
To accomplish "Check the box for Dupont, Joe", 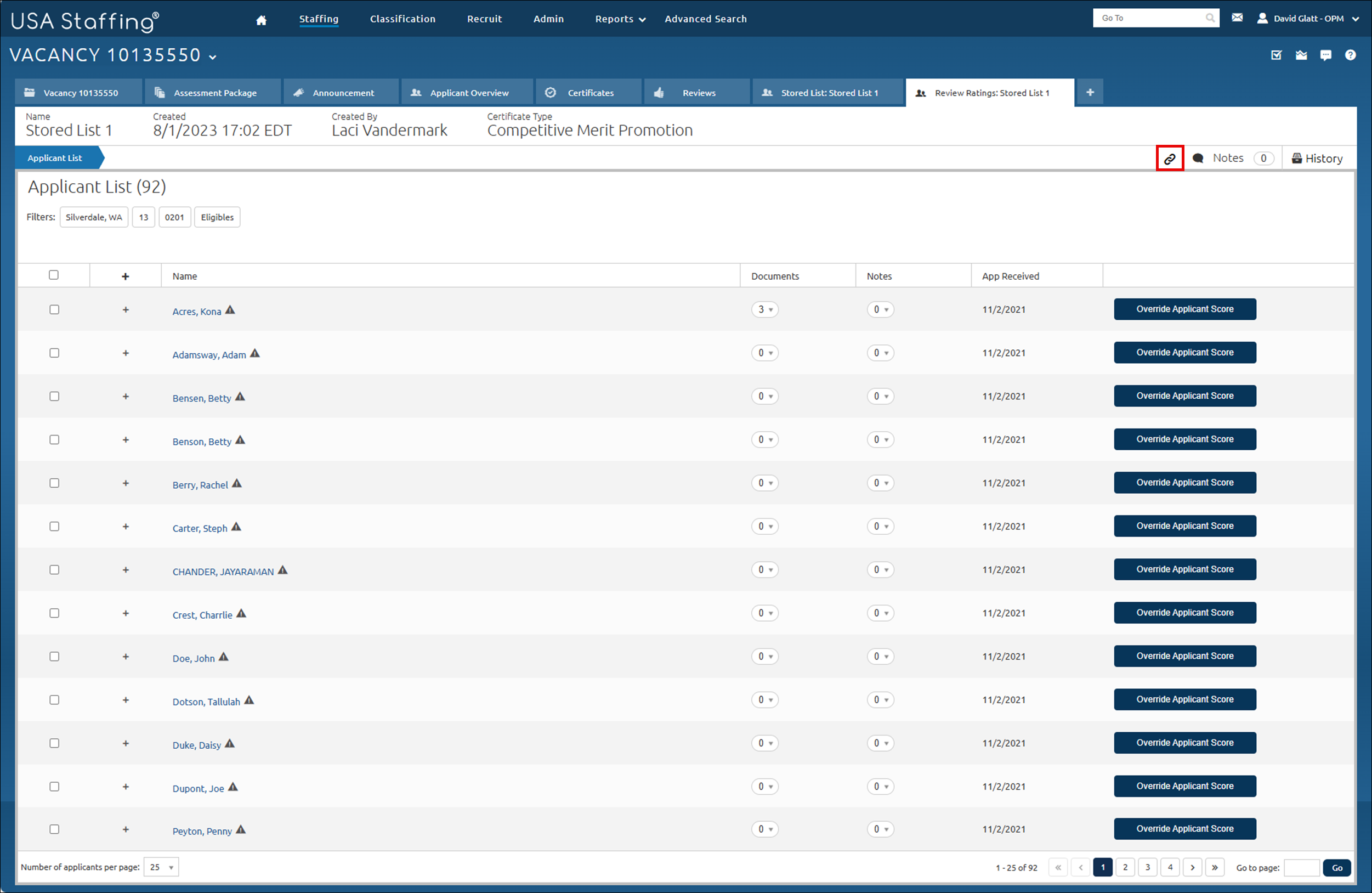I will coord(54,787).
